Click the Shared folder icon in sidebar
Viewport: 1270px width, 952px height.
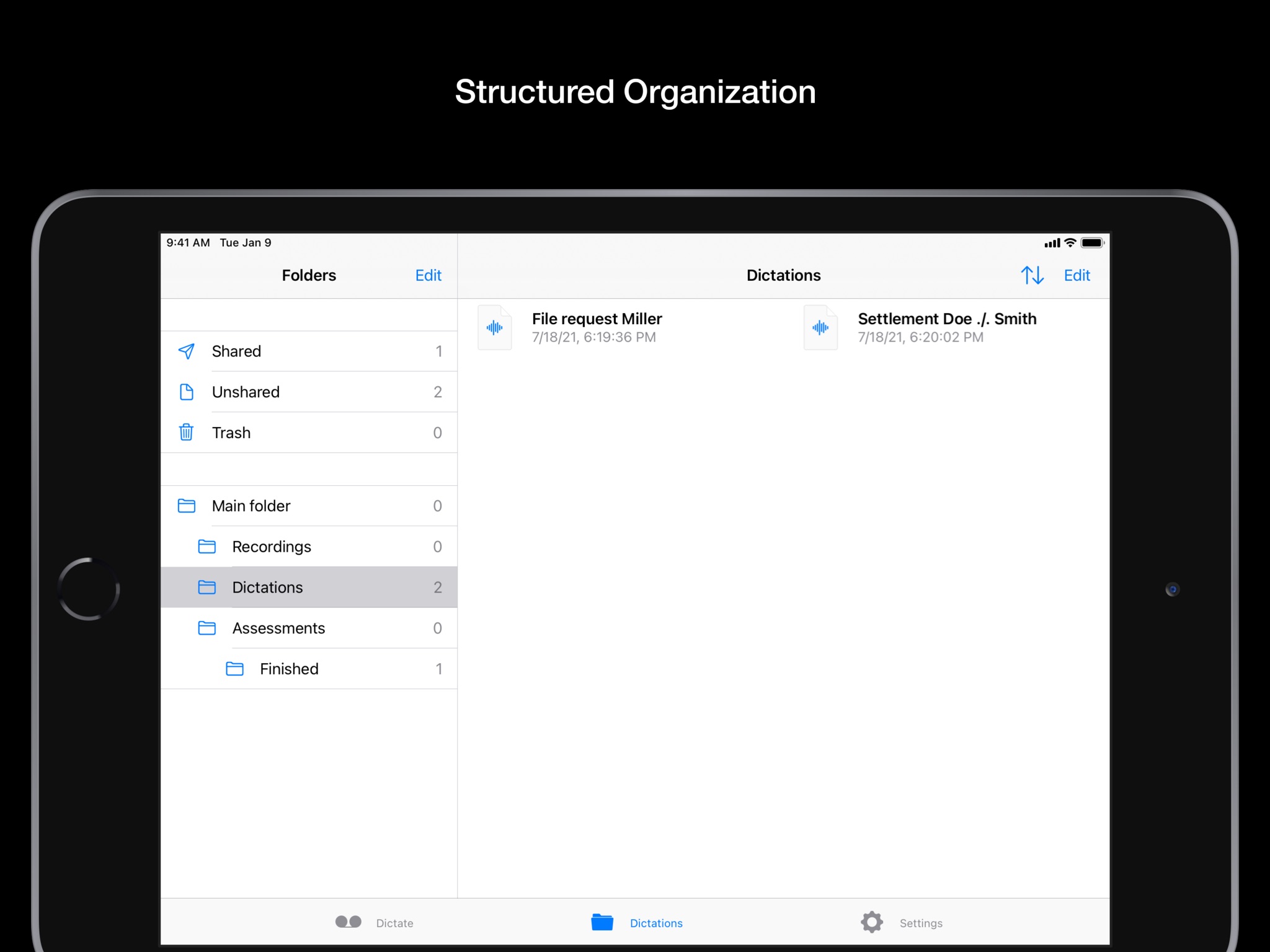tap(187, 352)
